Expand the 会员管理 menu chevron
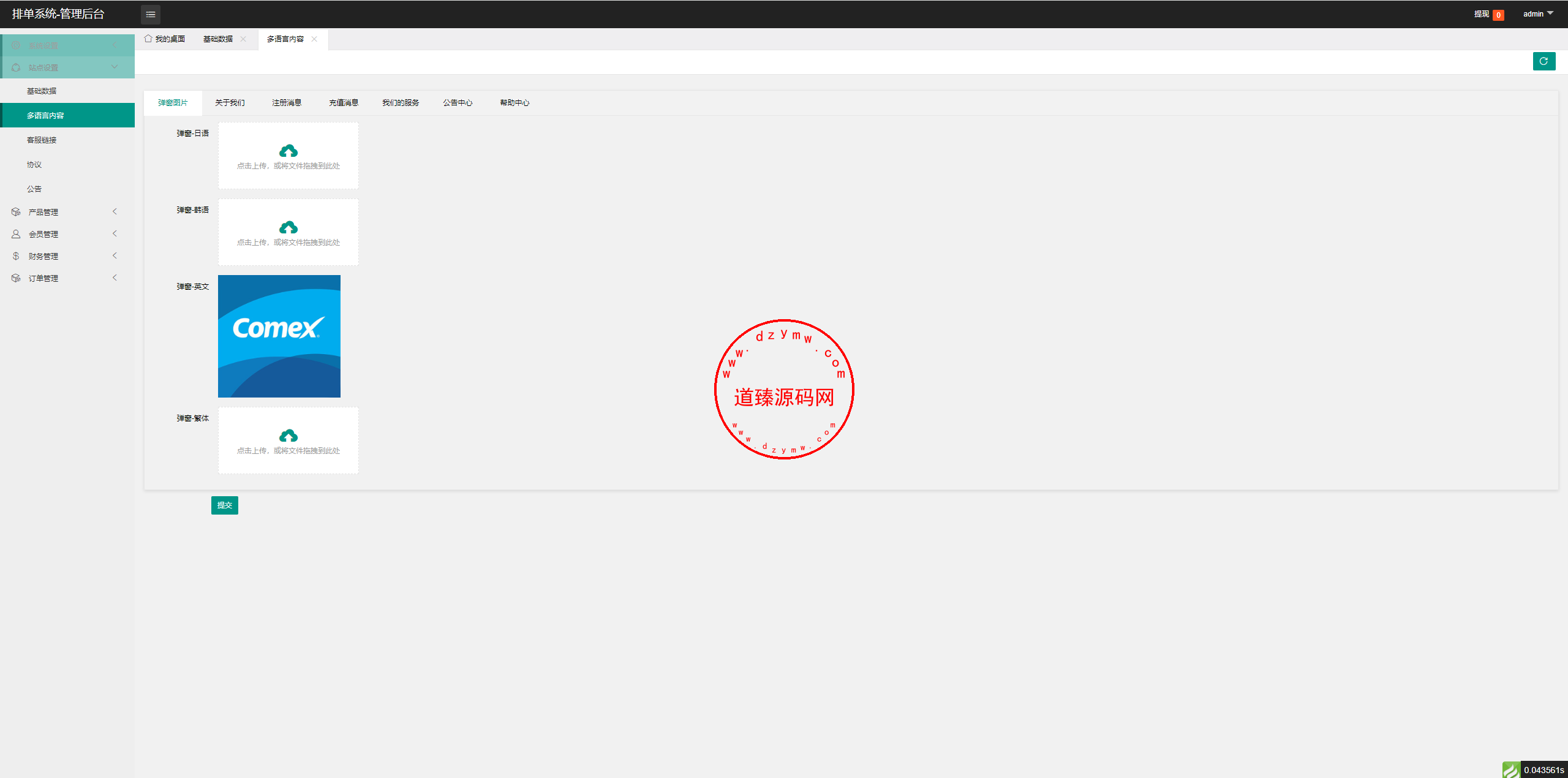The height and width of the screenshot is (778, 1568). pos(115,233)
